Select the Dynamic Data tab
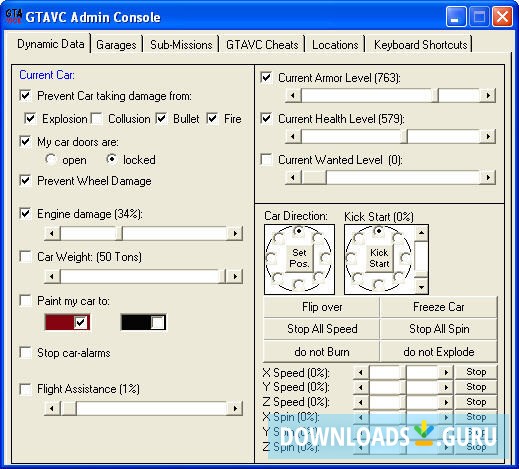The image size is (519, 469). [51, 44]
